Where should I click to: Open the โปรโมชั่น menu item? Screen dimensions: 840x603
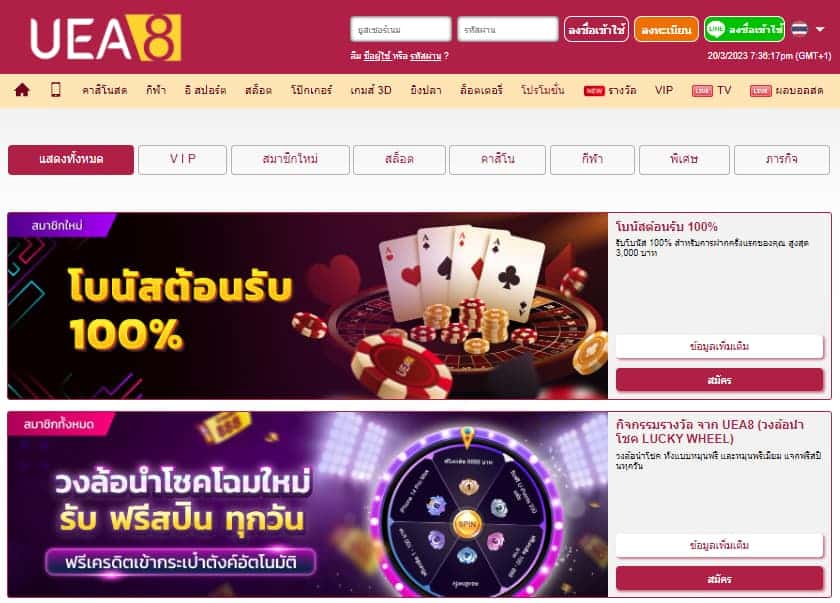pos(543,91)
